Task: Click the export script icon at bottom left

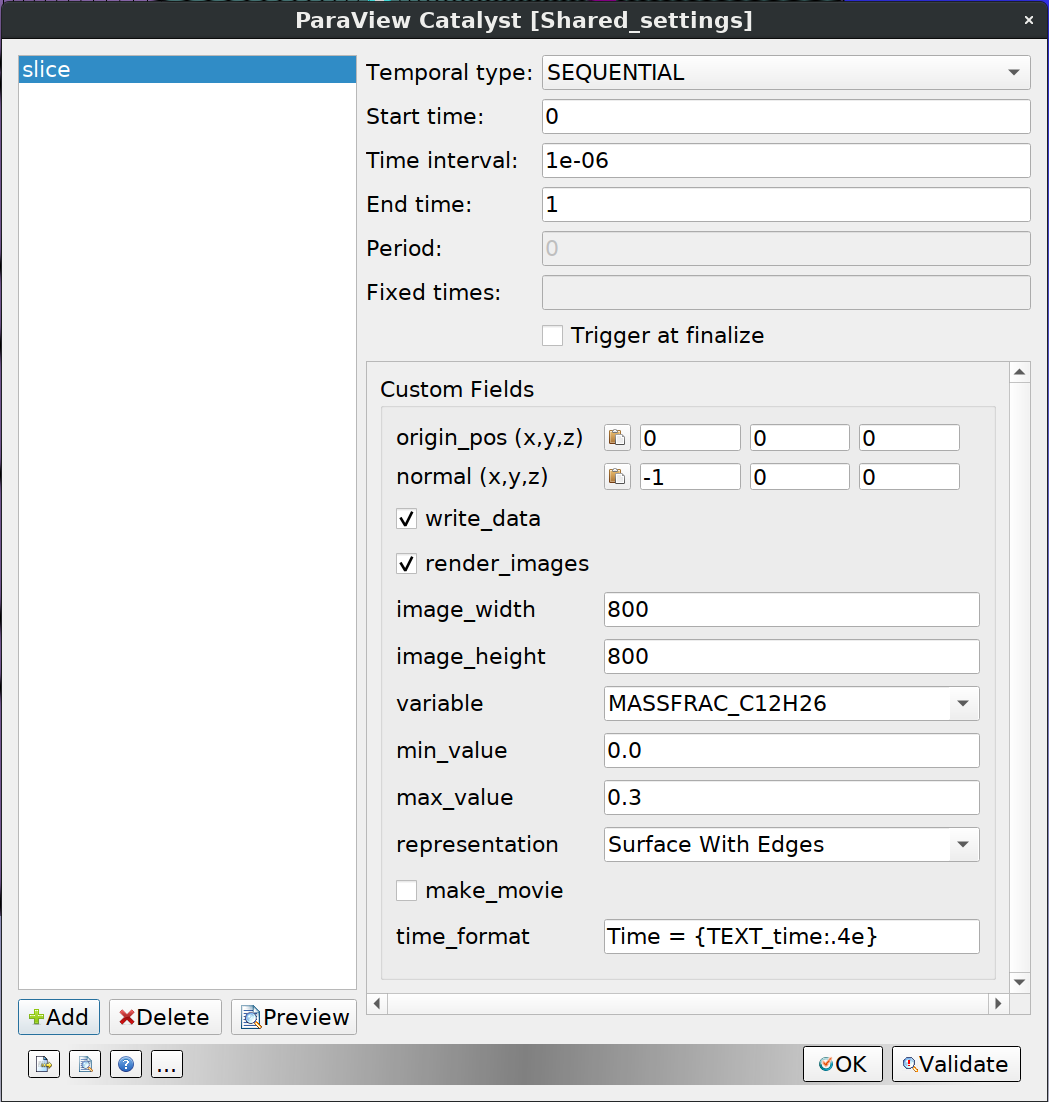Action: (x=44, y=1064)
